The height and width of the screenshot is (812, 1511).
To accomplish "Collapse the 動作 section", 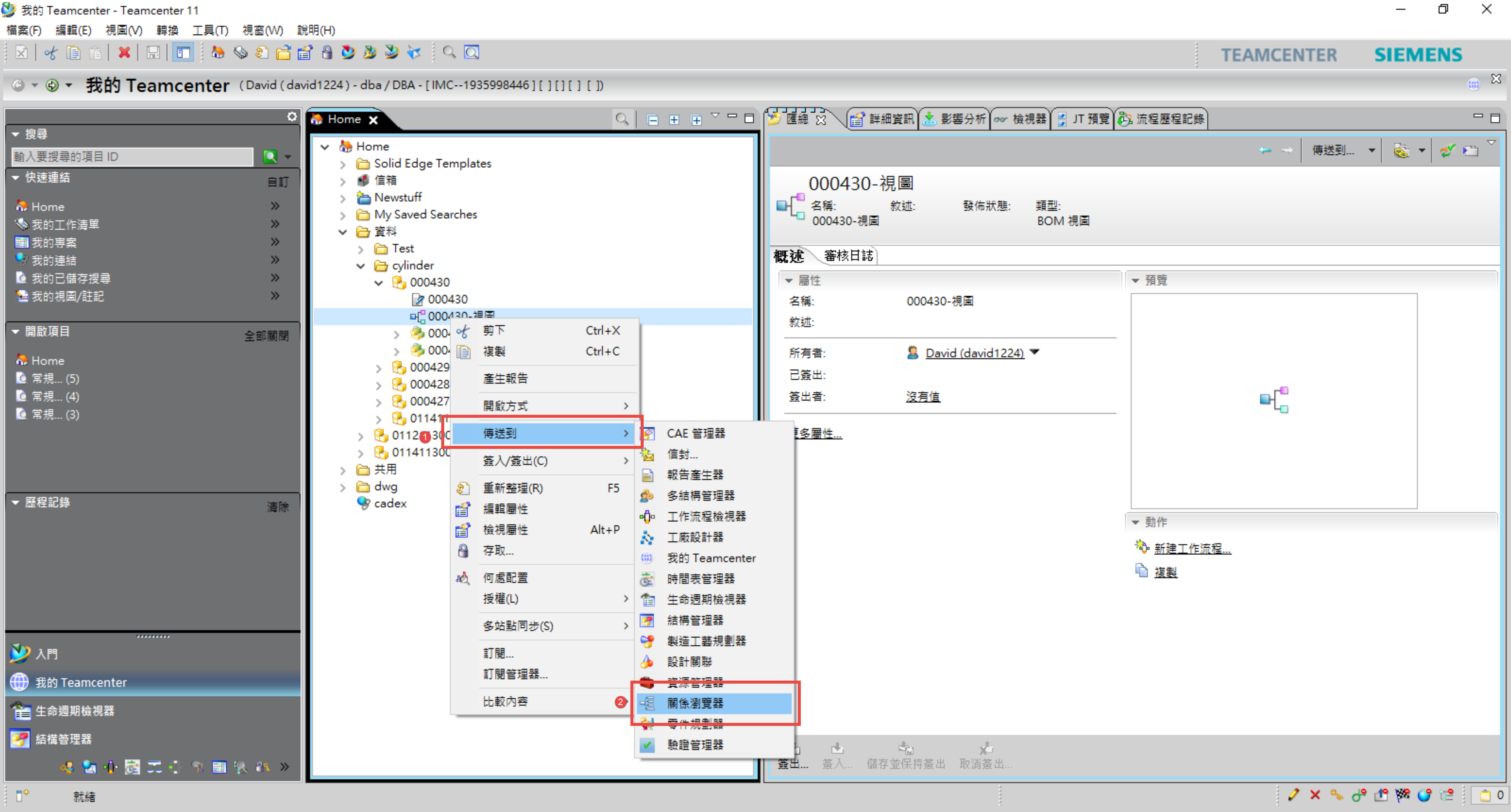I will pyautogui.click(x=1136, y=522).
